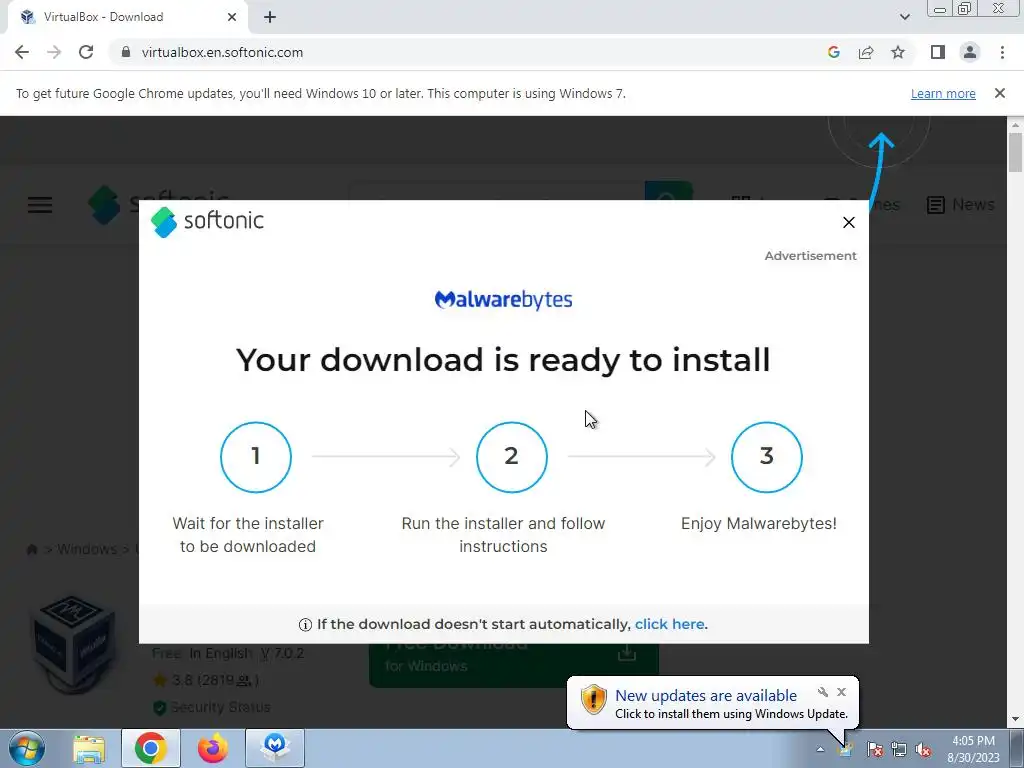Screen dimensions: 1024x768
Task: Launch Firefox from the taskbar
Action: point(213,748)
